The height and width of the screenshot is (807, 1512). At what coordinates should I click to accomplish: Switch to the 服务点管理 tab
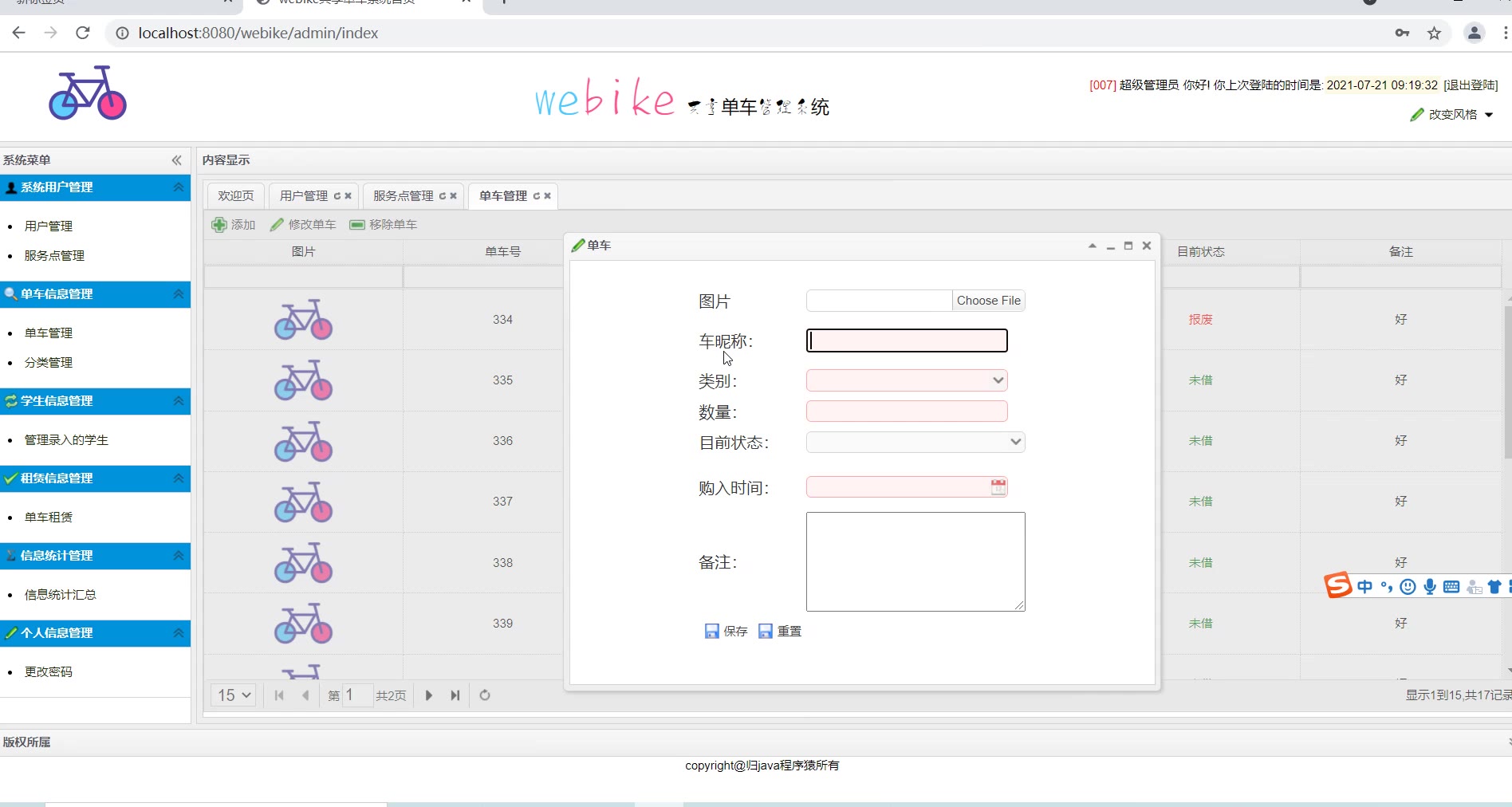click(404, 196)
